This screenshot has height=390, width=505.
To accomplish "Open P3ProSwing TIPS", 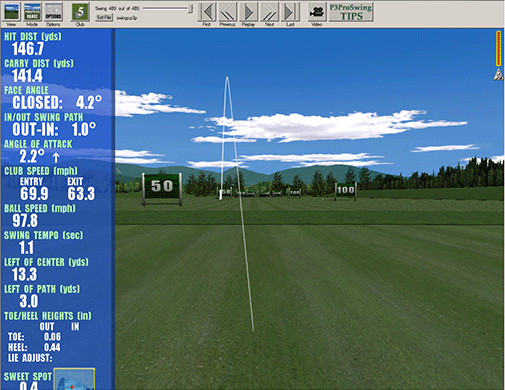I will pos(351,12).
